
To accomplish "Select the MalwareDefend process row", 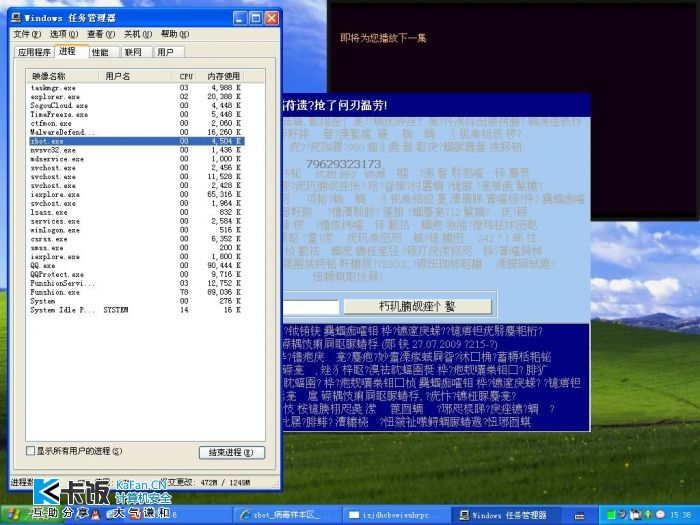I will pos(60,132).
